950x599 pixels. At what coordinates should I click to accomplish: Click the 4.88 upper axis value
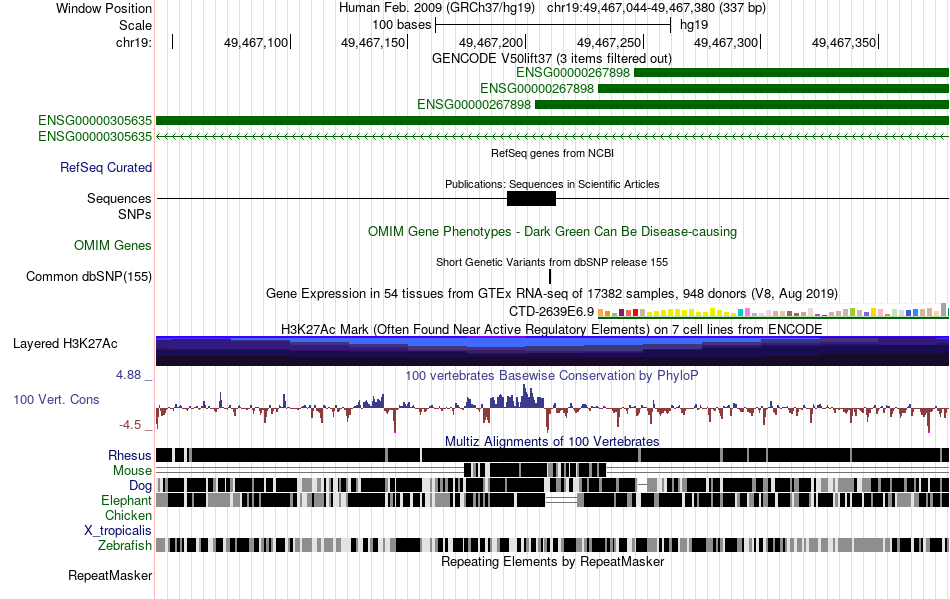pos(128,375)
